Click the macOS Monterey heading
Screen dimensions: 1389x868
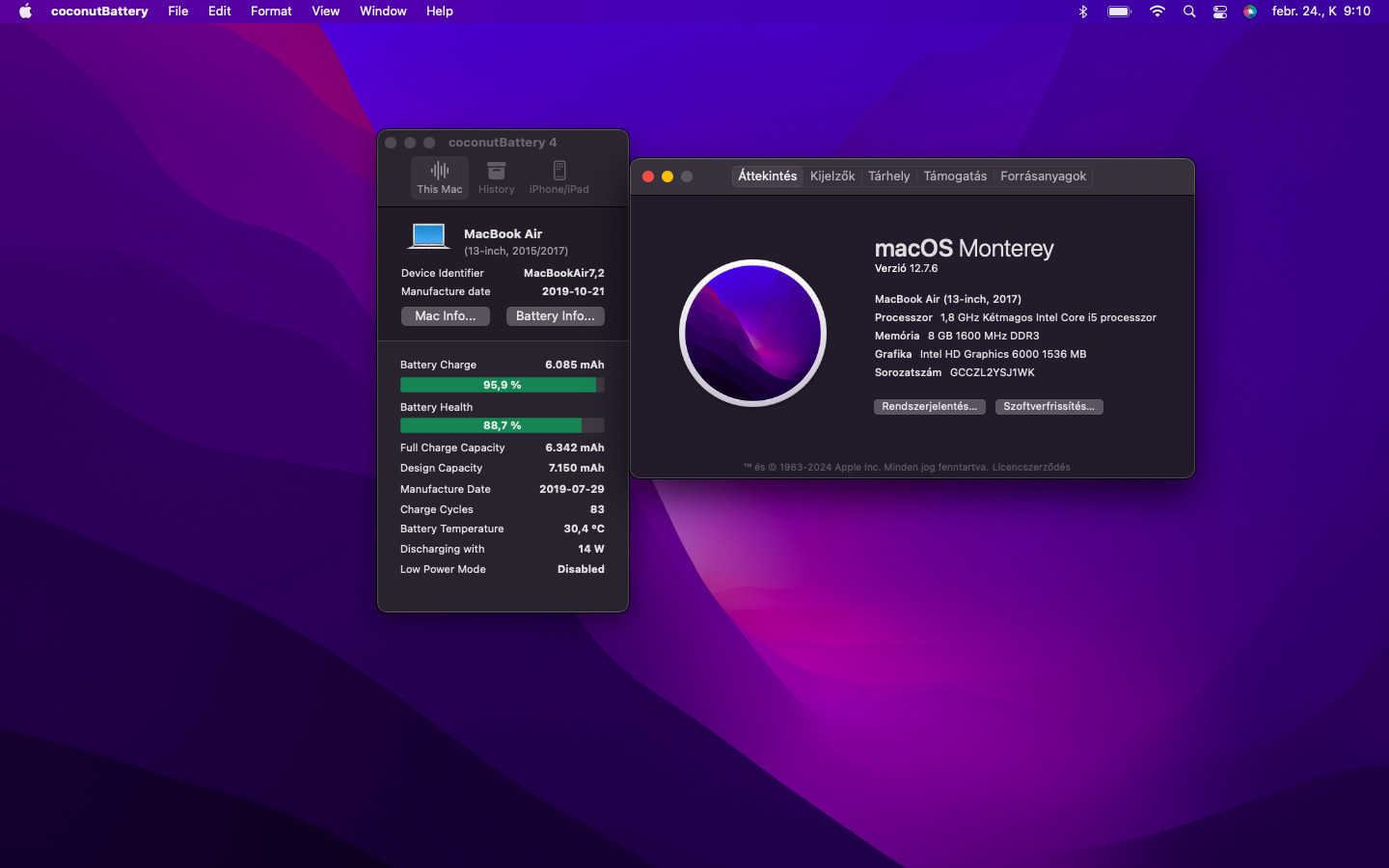pyautogui.click(x=964, y=249)
